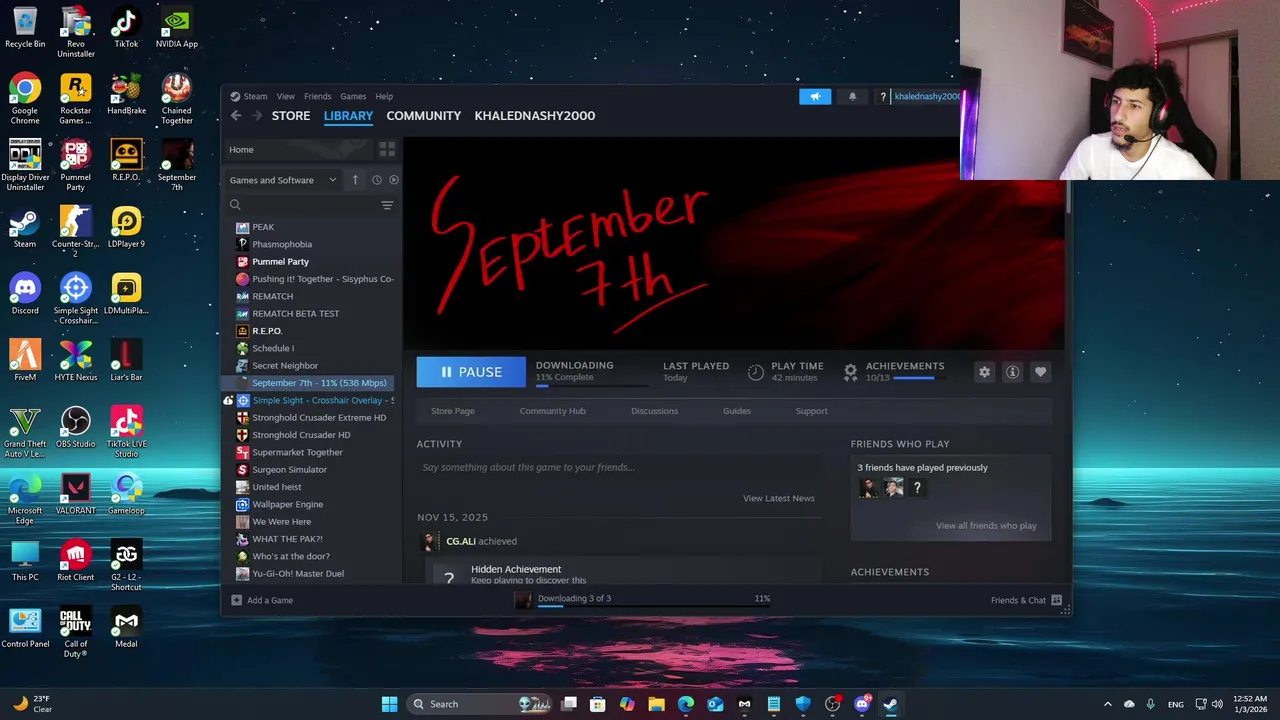Viewport: 1280px width, 720px height.
Task: Show hidden system tray icons chevron
Action: pyautogui.click(x=1107, y=704)
